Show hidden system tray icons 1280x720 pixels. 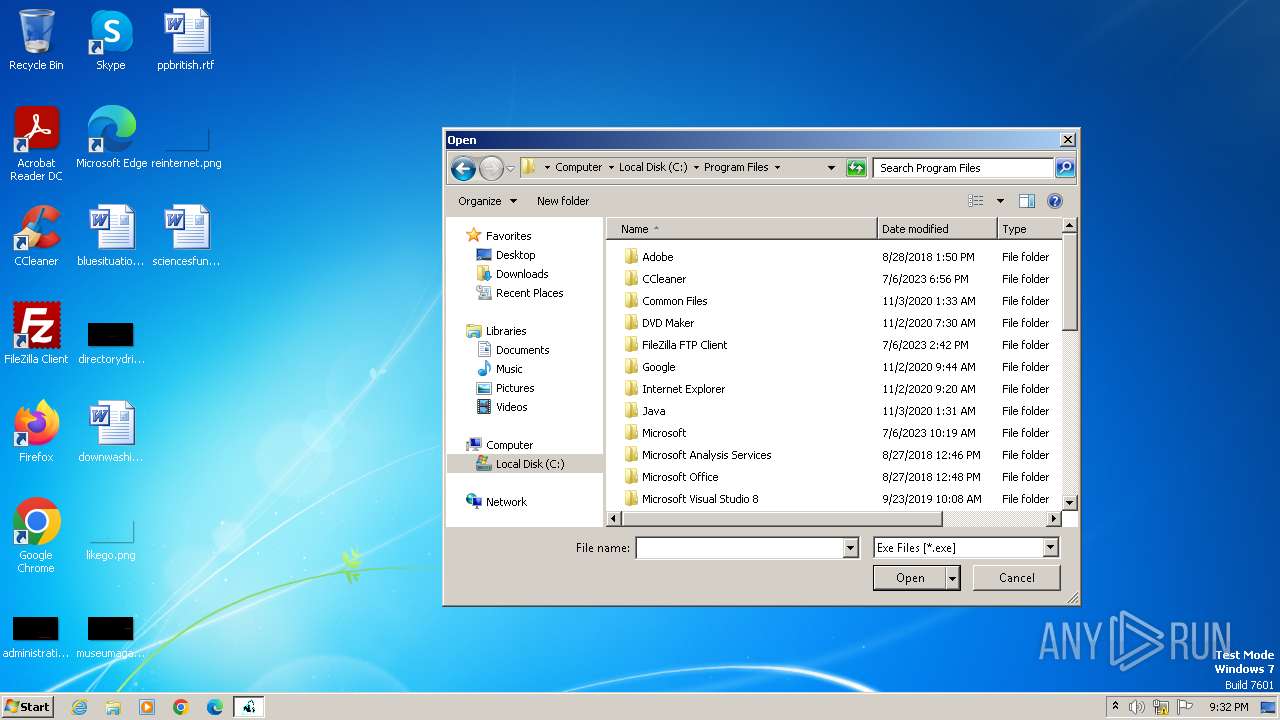(1115, 707)
